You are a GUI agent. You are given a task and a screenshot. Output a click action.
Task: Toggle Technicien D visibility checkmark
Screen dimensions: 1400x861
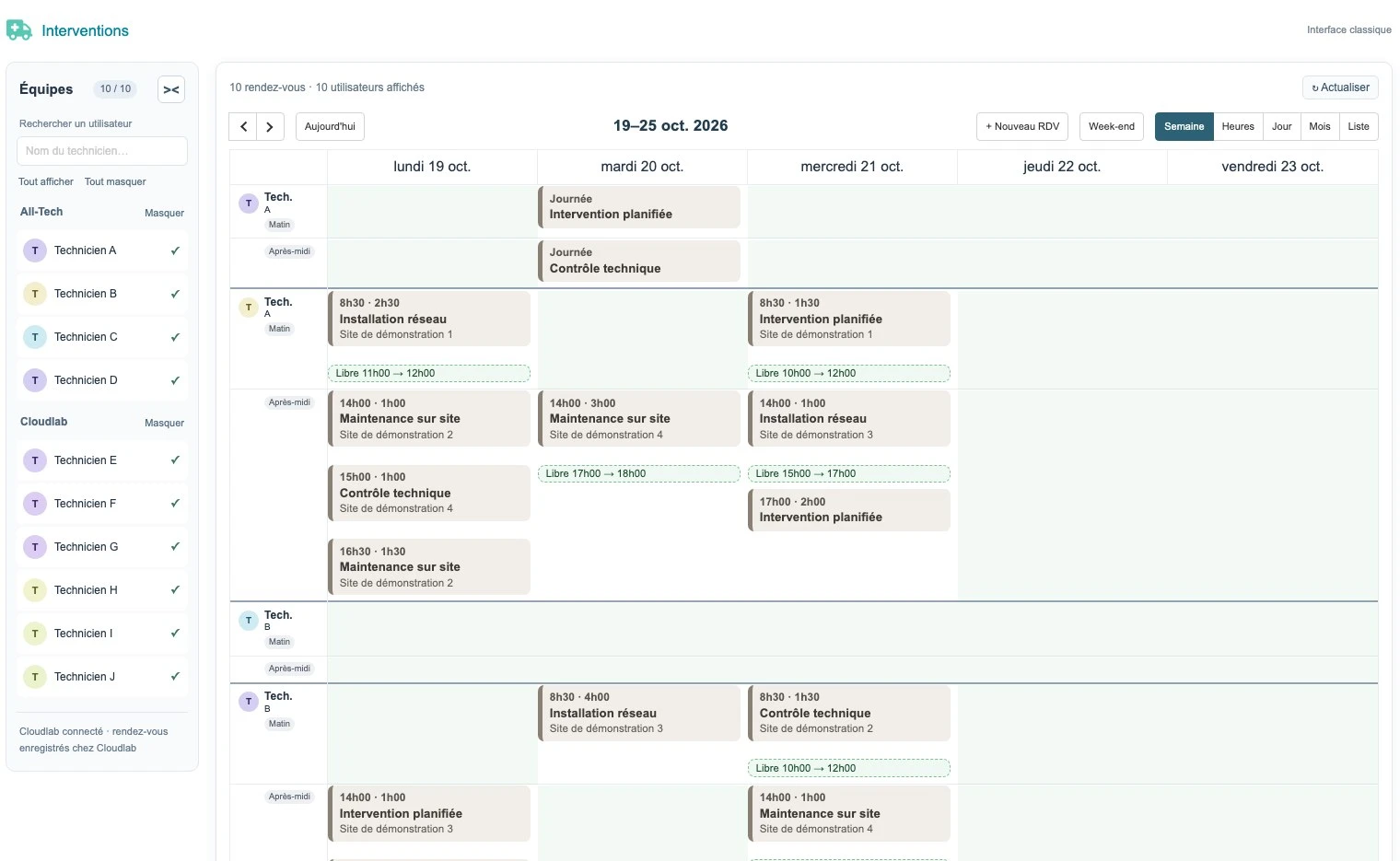[x=175, y=380]
